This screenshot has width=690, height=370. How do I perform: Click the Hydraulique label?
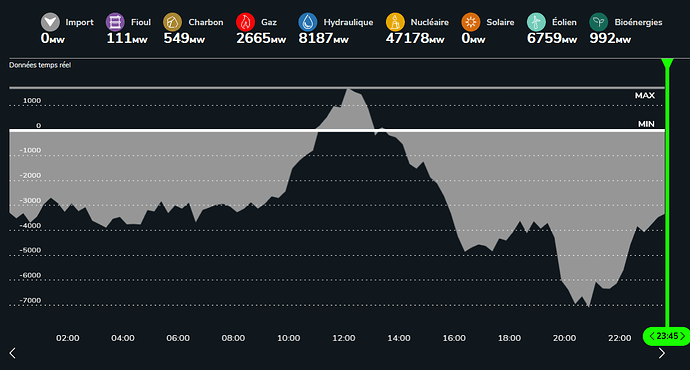(348, 22)
